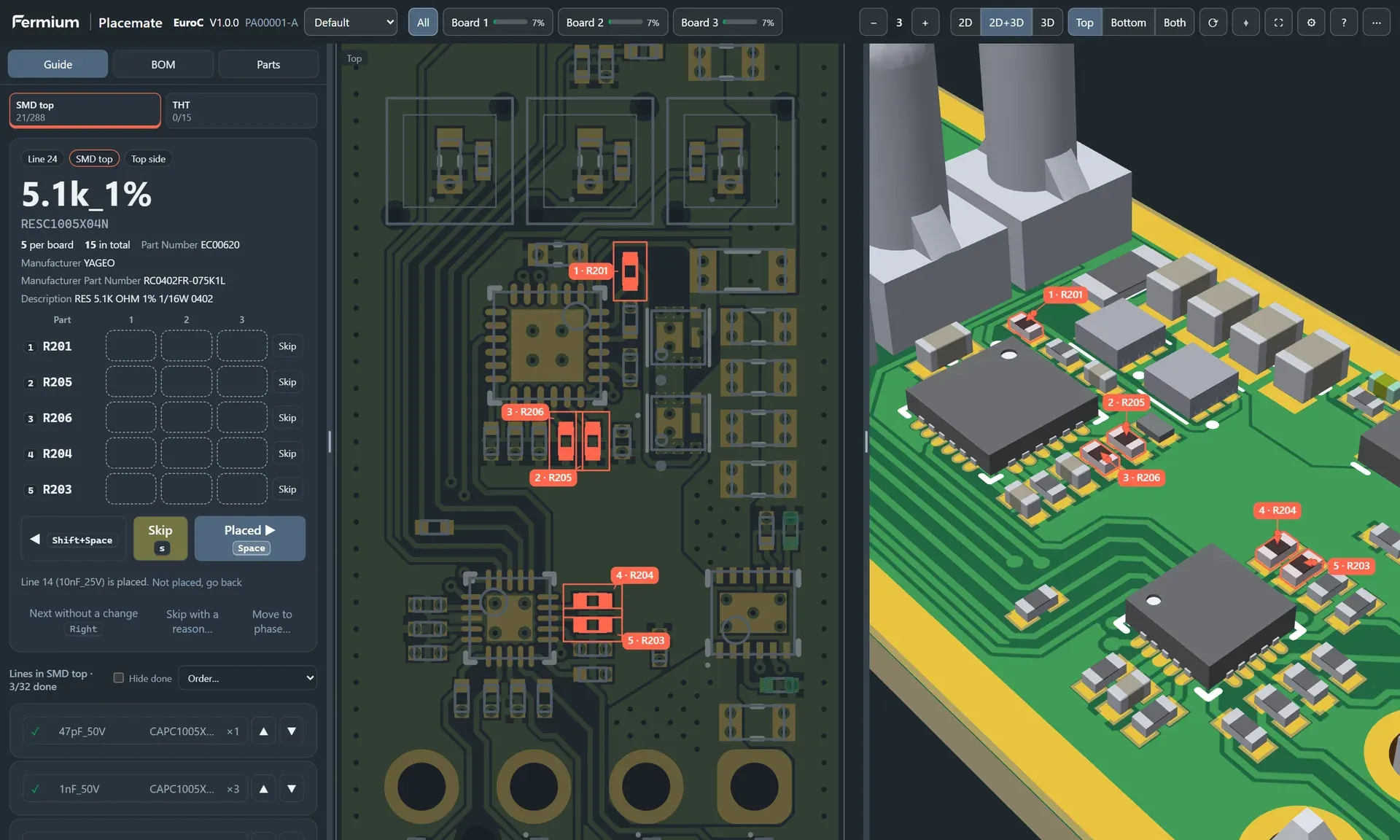1400x840 pixels.
Task: Switch to 2D only view mode
Action: tap(965, 23)
